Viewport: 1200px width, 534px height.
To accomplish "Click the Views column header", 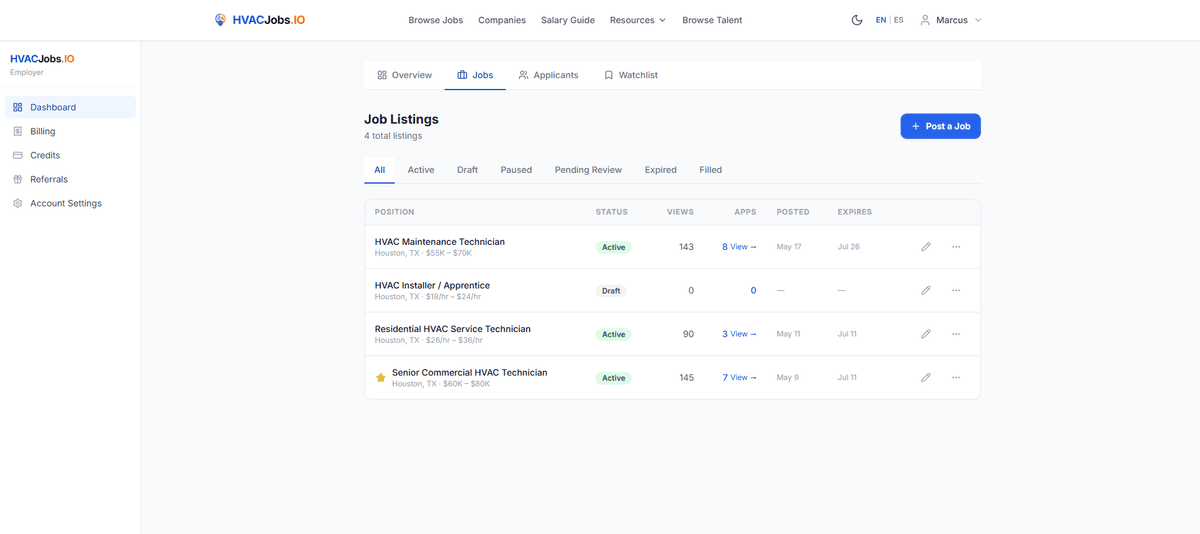I will click(x=680, y=212).
